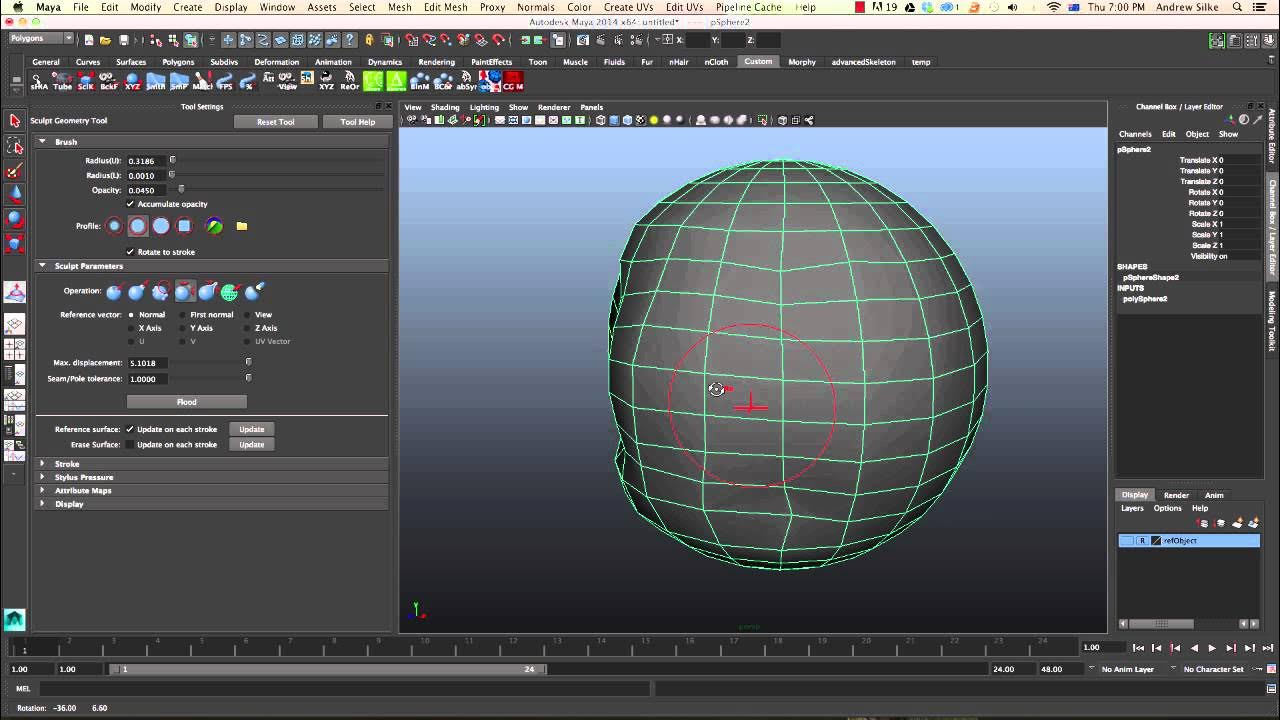
Task: Toggle Rotate to stroke checkbox
Action: [x=130, y=252]
